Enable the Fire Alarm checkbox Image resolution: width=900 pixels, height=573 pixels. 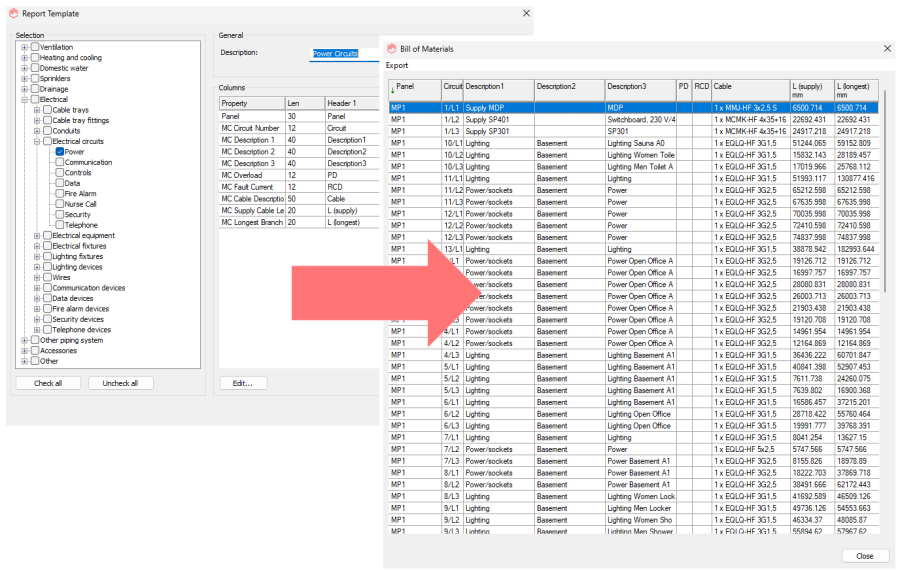coord(60,193)
